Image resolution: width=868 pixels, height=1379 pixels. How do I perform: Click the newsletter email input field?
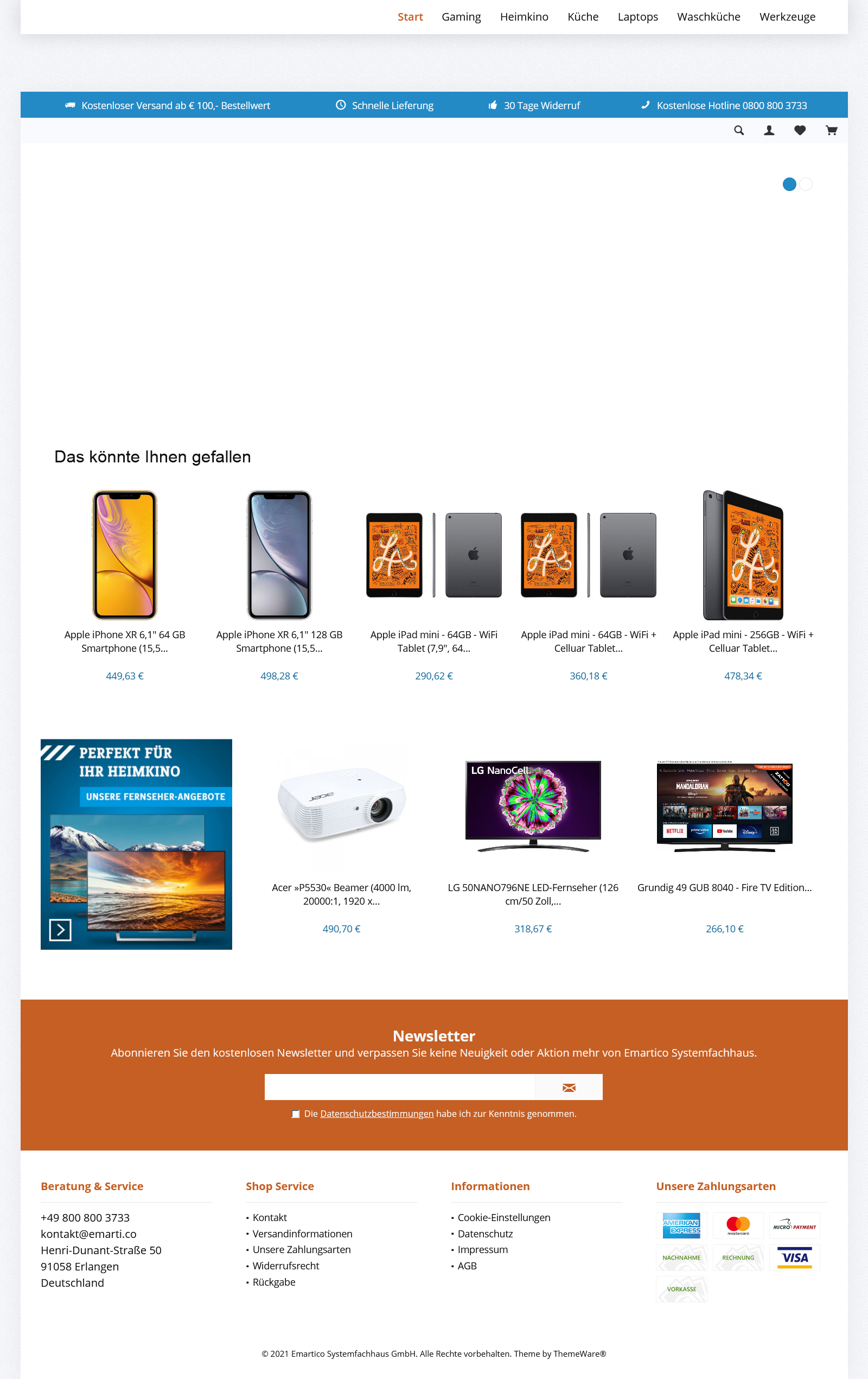click(400, 1087)
